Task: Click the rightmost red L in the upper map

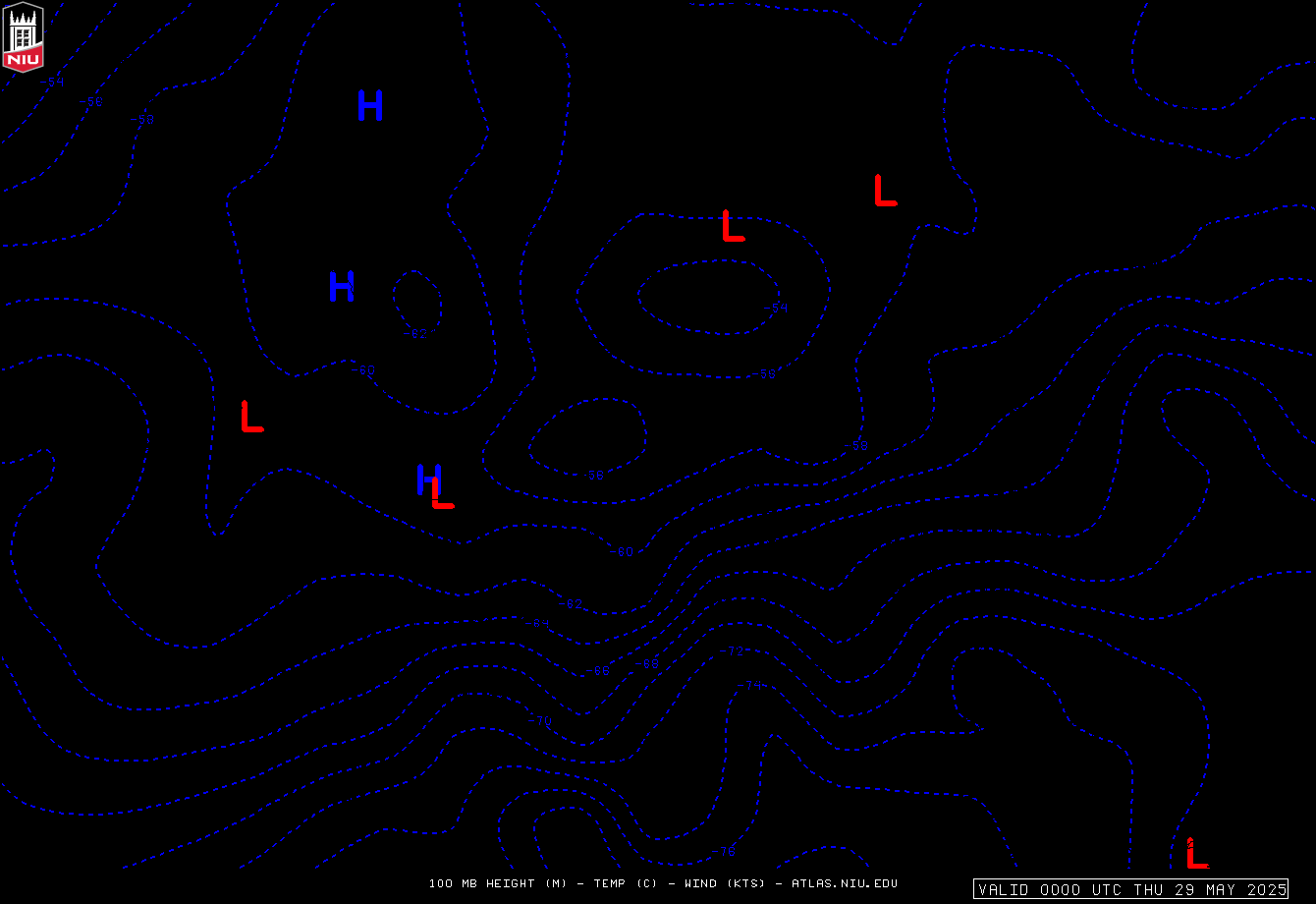Action: point(885,190)
